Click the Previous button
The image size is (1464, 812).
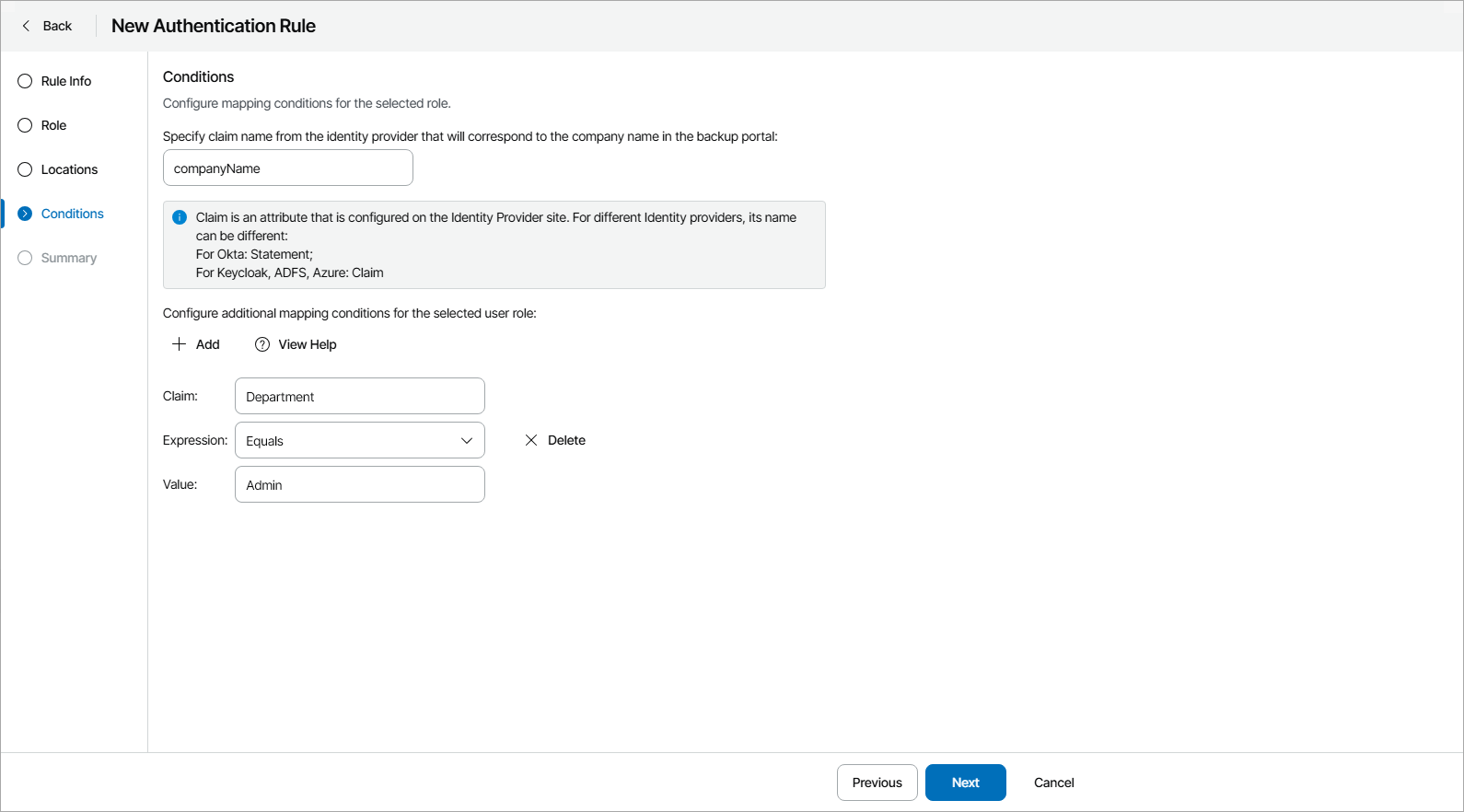click(x=877, y=783)
